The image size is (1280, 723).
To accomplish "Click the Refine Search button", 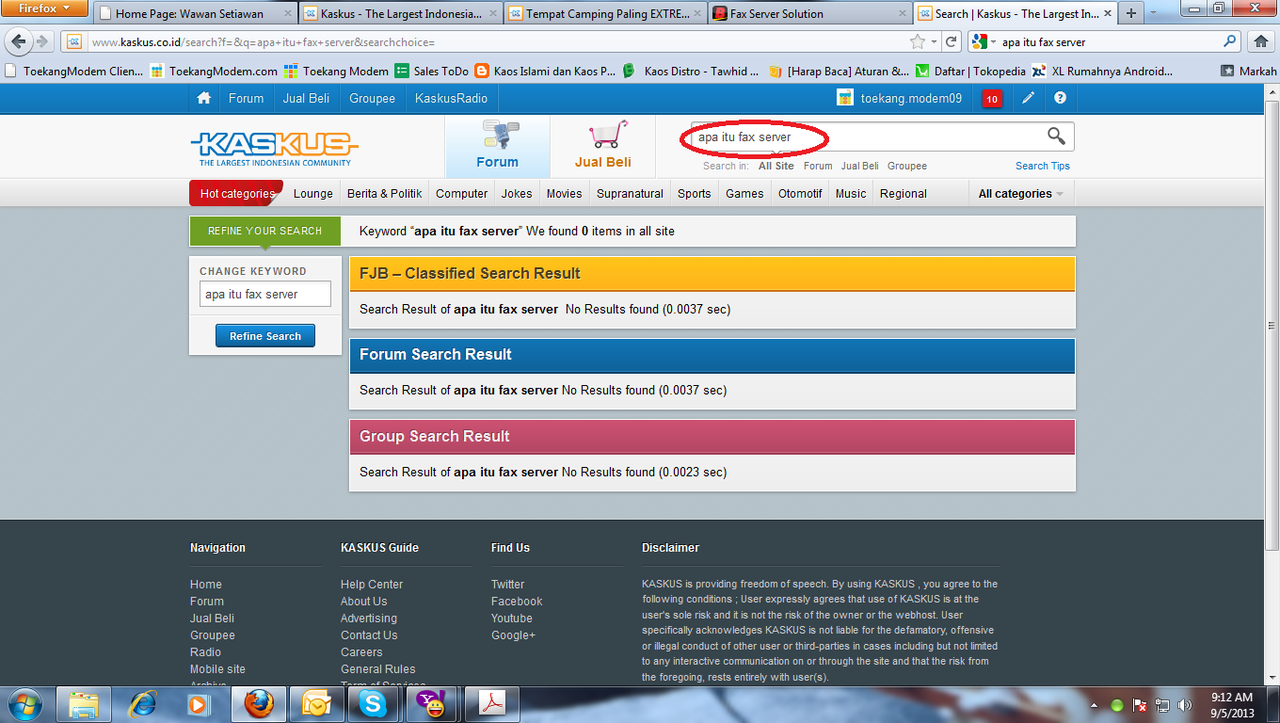I will (265, 336).
